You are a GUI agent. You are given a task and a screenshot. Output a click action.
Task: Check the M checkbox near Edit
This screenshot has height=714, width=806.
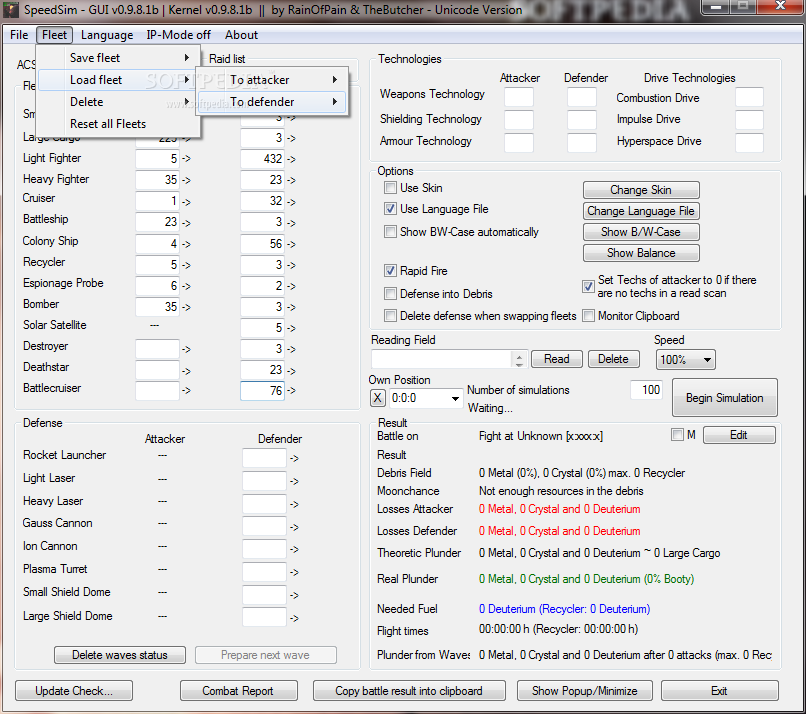(677, 435)
